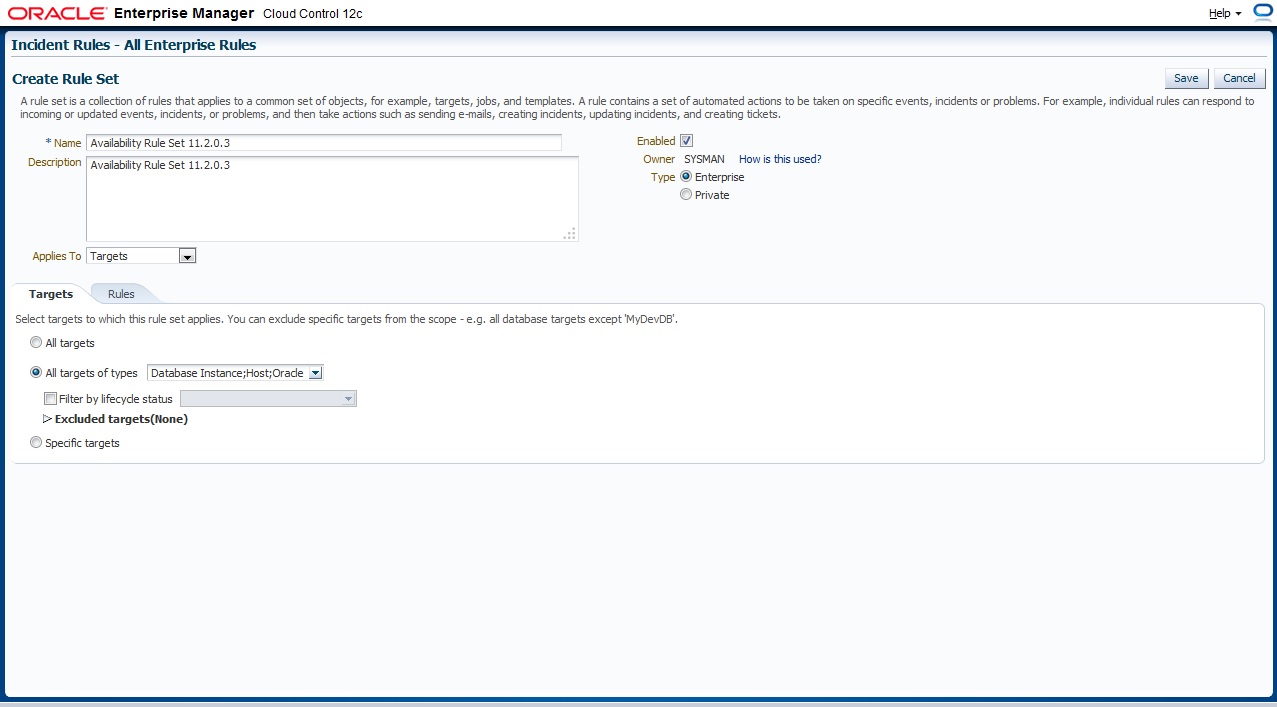Click inside the Description text area
1277x707 pixels.
coord(332,199)
